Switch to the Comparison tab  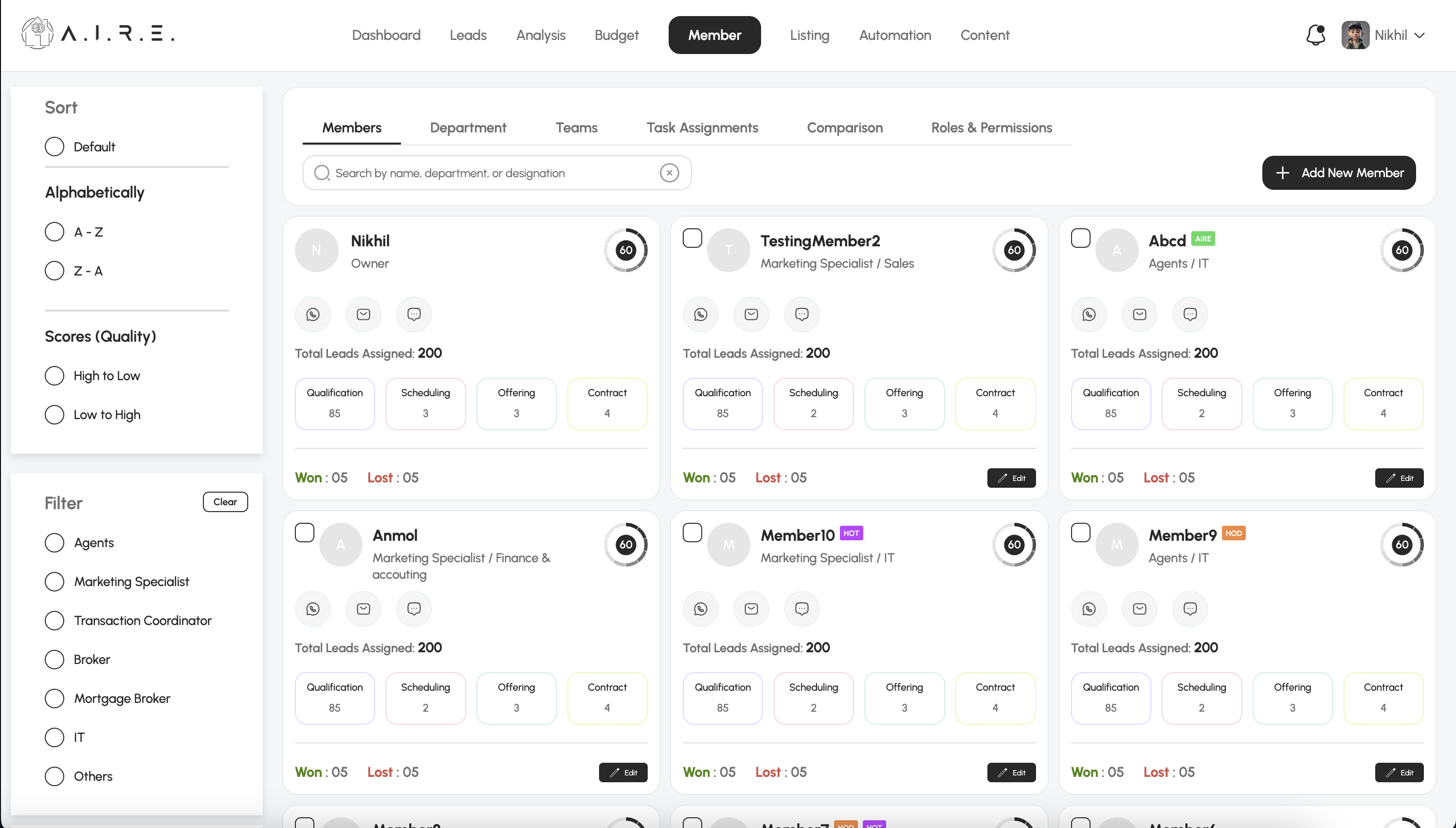pos(845,128)
